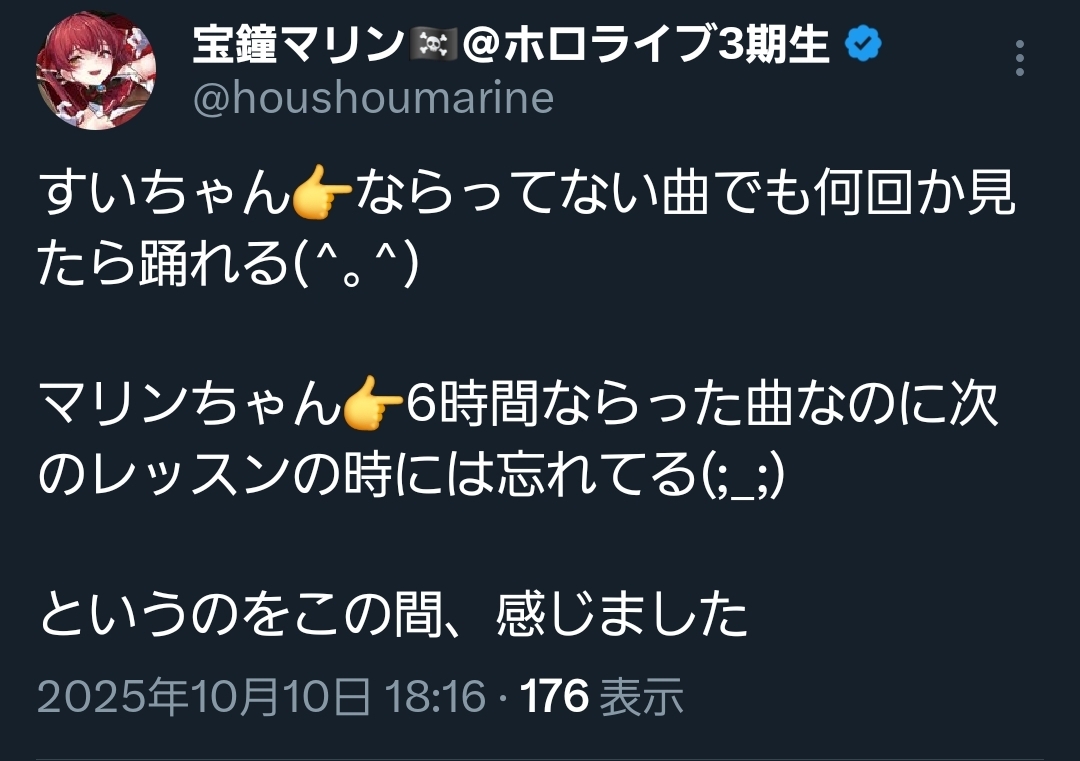Click the (;_;) kaomoji text
This screenshot has height=761, width=1080.
click(742, 476)
